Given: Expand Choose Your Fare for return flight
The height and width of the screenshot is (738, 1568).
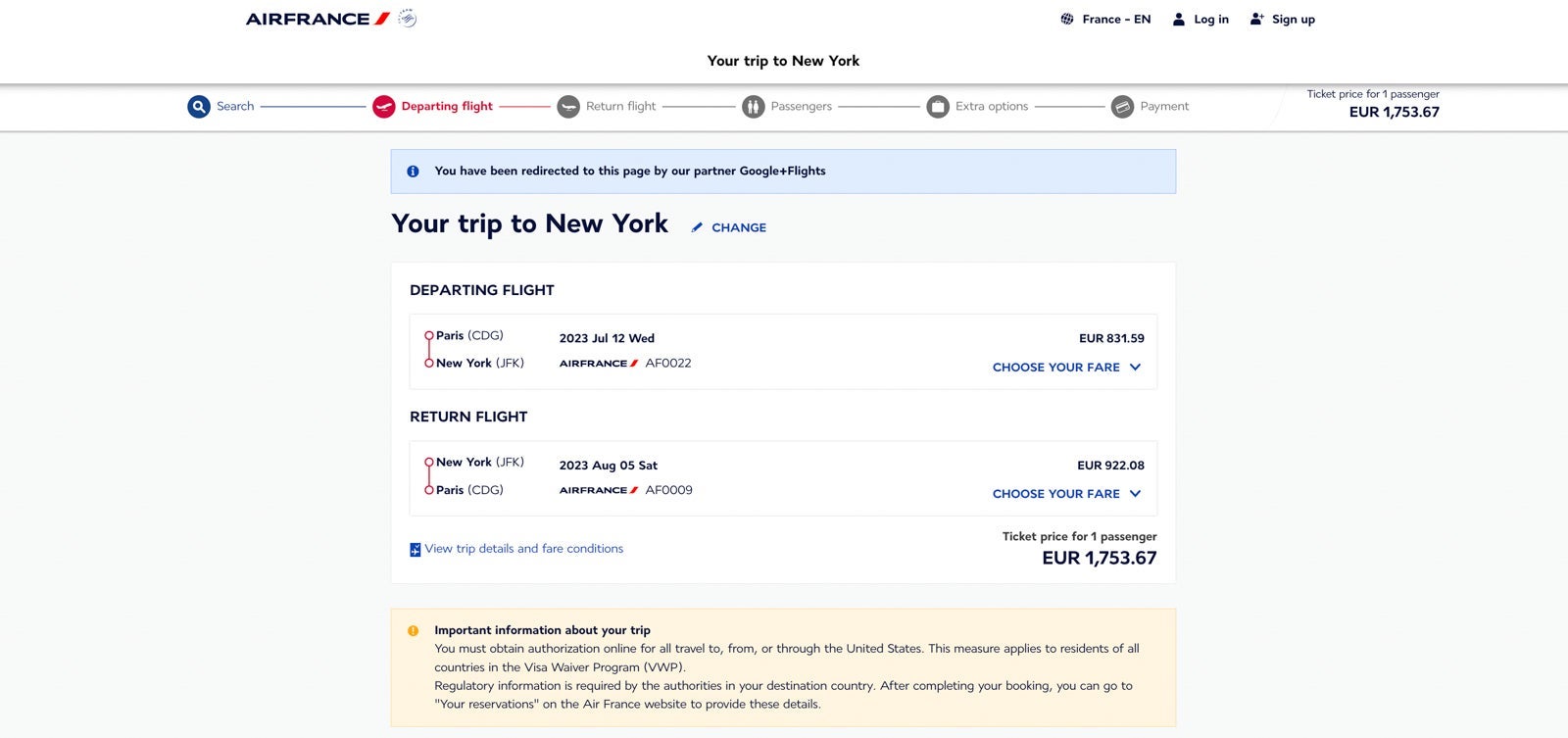Looking at the screenshot, I should pos(1066,494).
